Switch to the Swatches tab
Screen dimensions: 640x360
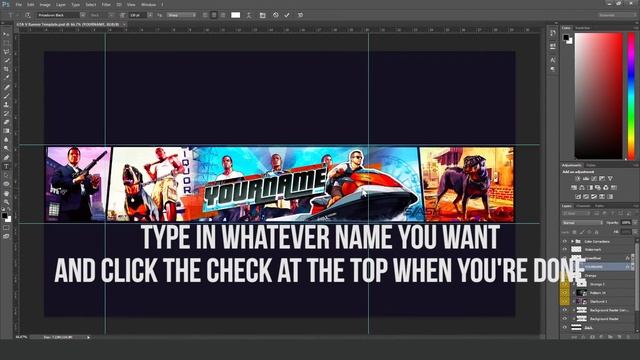[582, 28]
